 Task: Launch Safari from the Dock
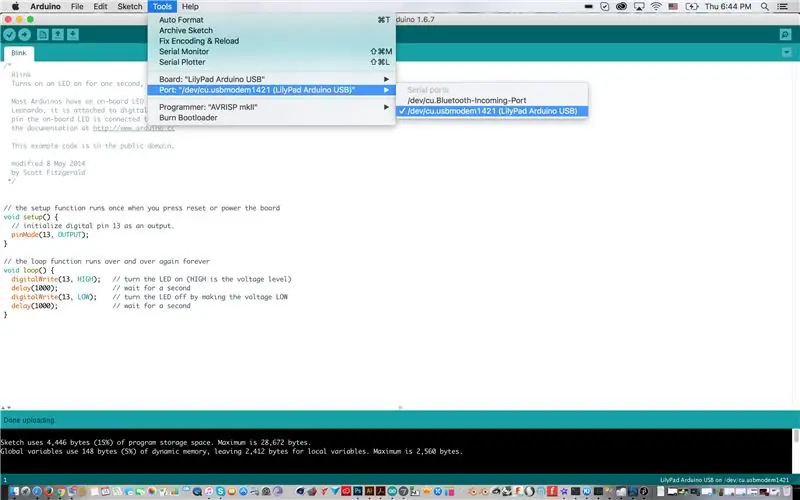point(37,491)
